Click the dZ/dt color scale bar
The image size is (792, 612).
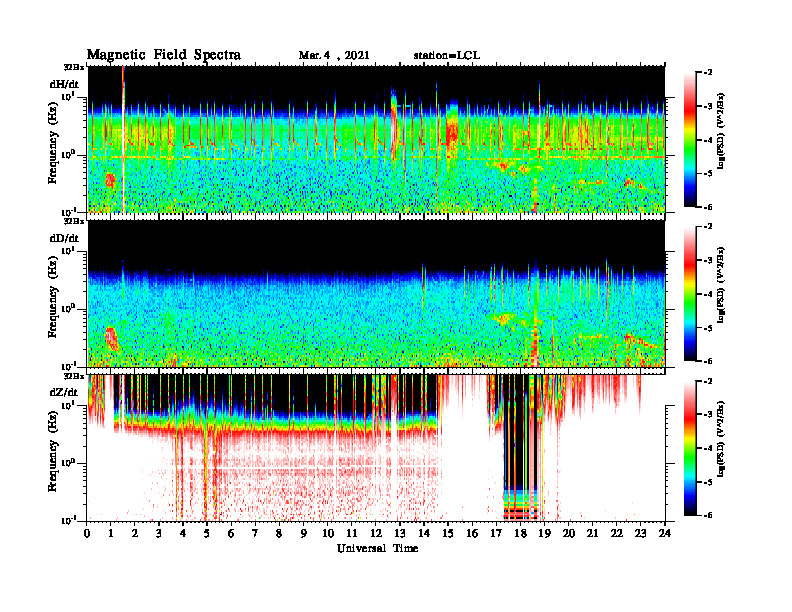tap(690, 448)
